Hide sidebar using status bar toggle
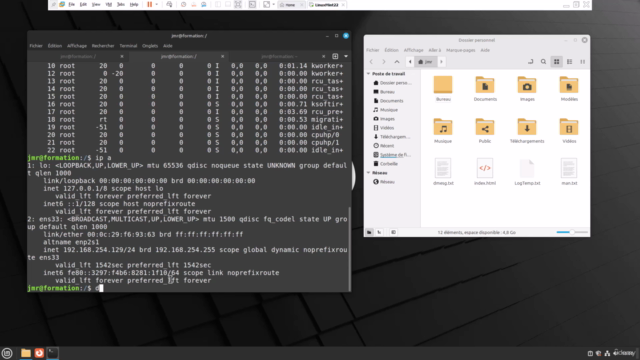 (x=393, y=232)
